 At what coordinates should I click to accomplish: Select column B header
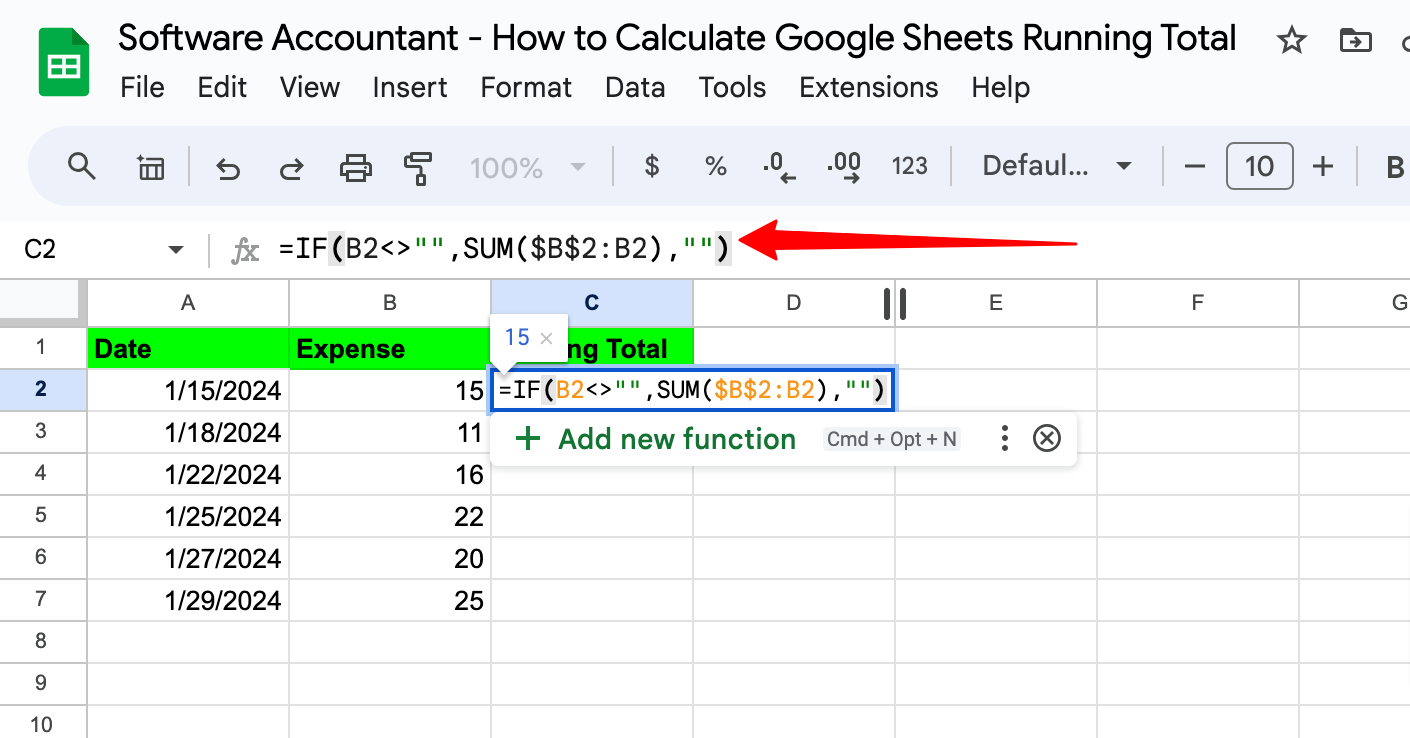[390, 302]
